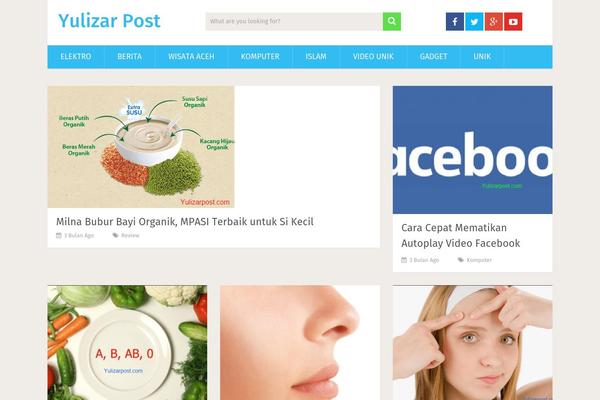This screenshot has height=400, width=600.
Task: Open the Milna Bubur Bayi Organik article title
Action: click(185, 222)
